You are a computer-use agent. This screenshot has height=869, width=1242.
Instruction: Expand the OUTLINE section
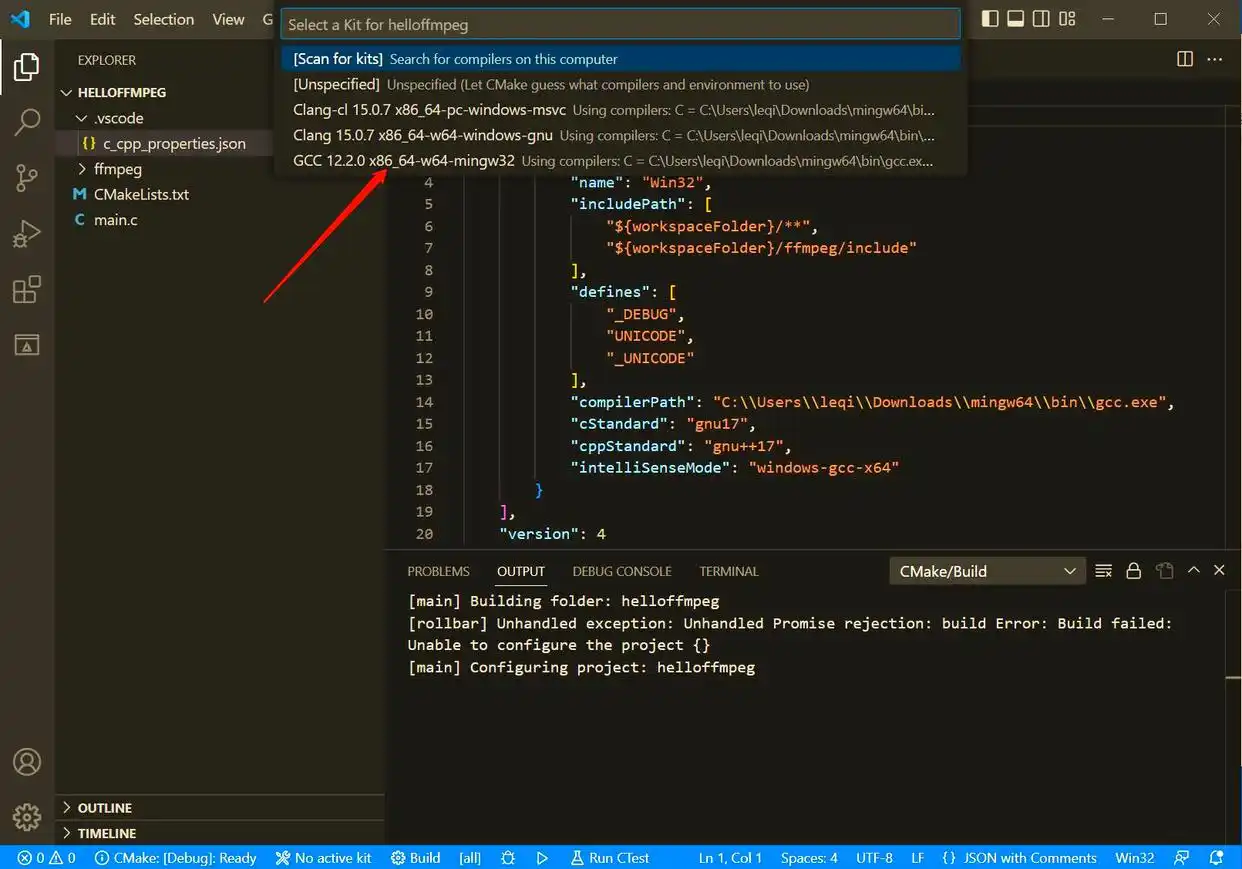click(x=104, y=808)
